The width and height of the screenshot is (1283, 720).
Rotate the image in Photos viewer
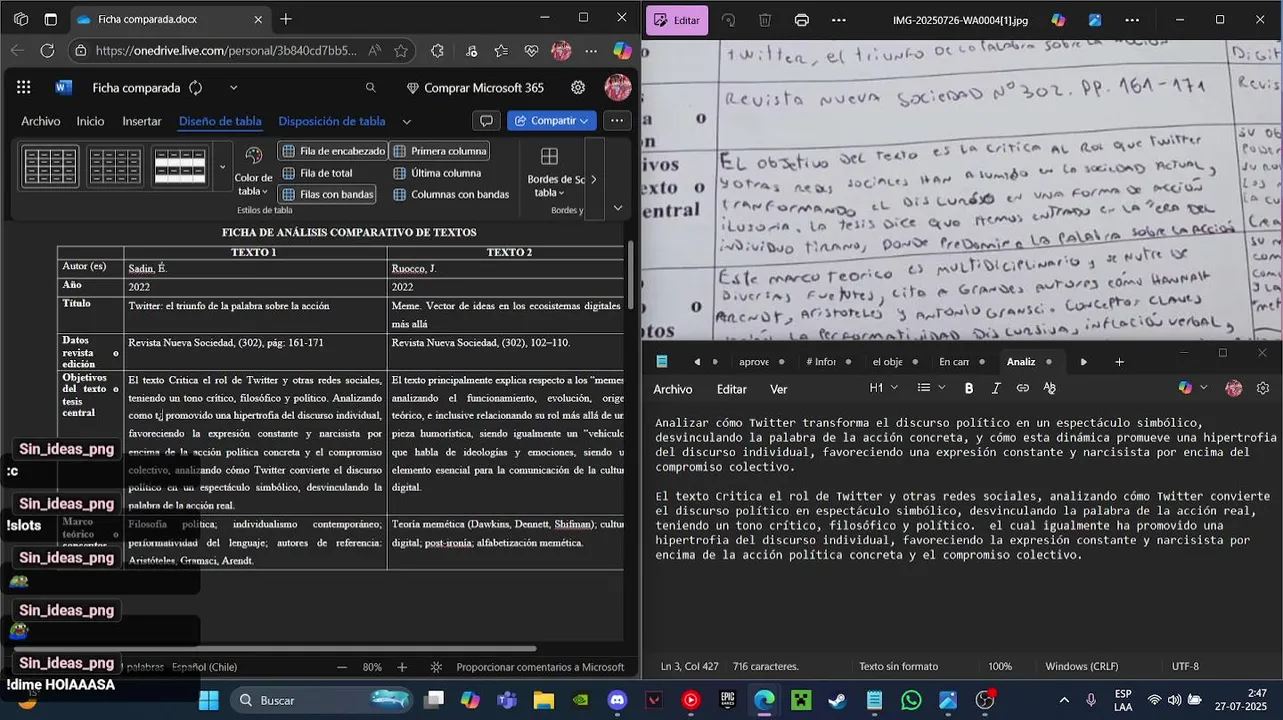(728, 20)
